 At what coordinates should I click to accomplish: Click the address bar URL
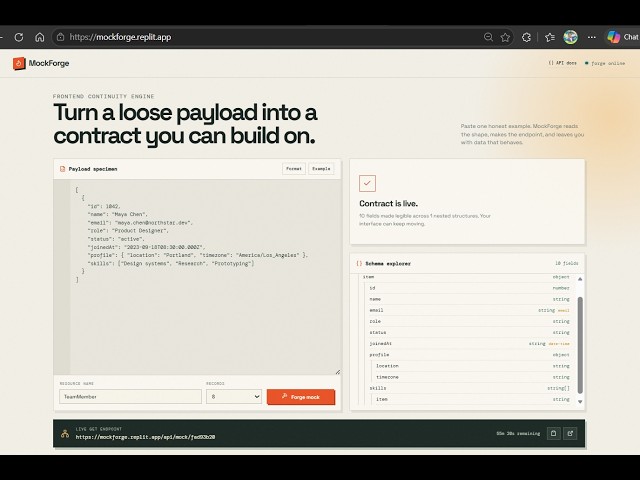pyautogui.click(x=120, y=37)
